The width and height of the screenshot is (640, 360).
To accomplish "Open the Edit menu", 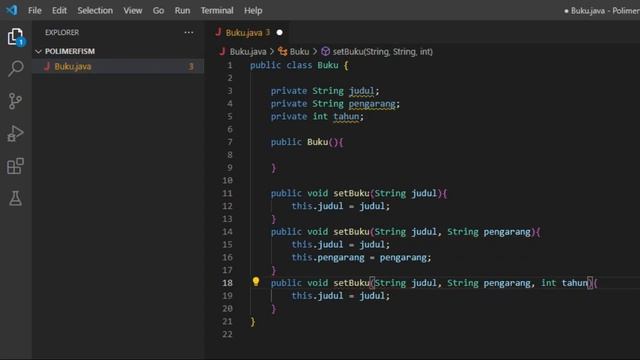I will click(59, 10).
